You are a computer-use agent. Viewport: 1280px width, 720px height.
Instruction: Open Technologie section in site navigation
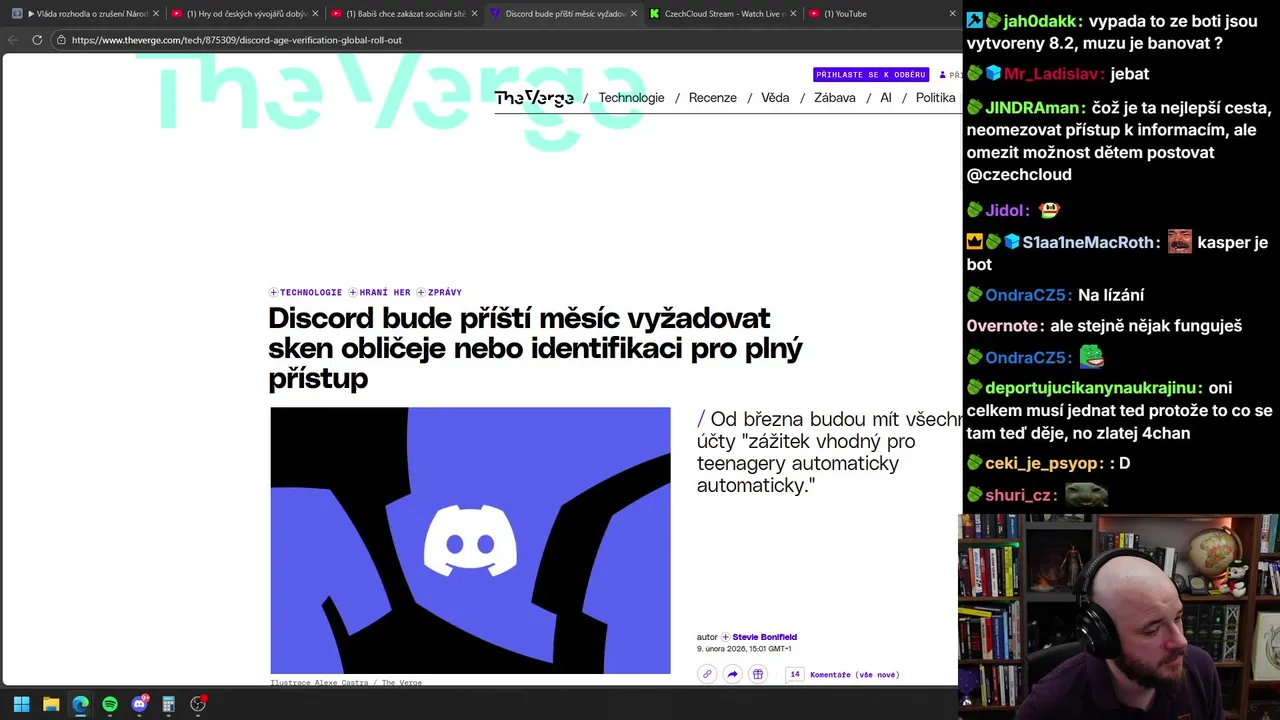[631, 97]
